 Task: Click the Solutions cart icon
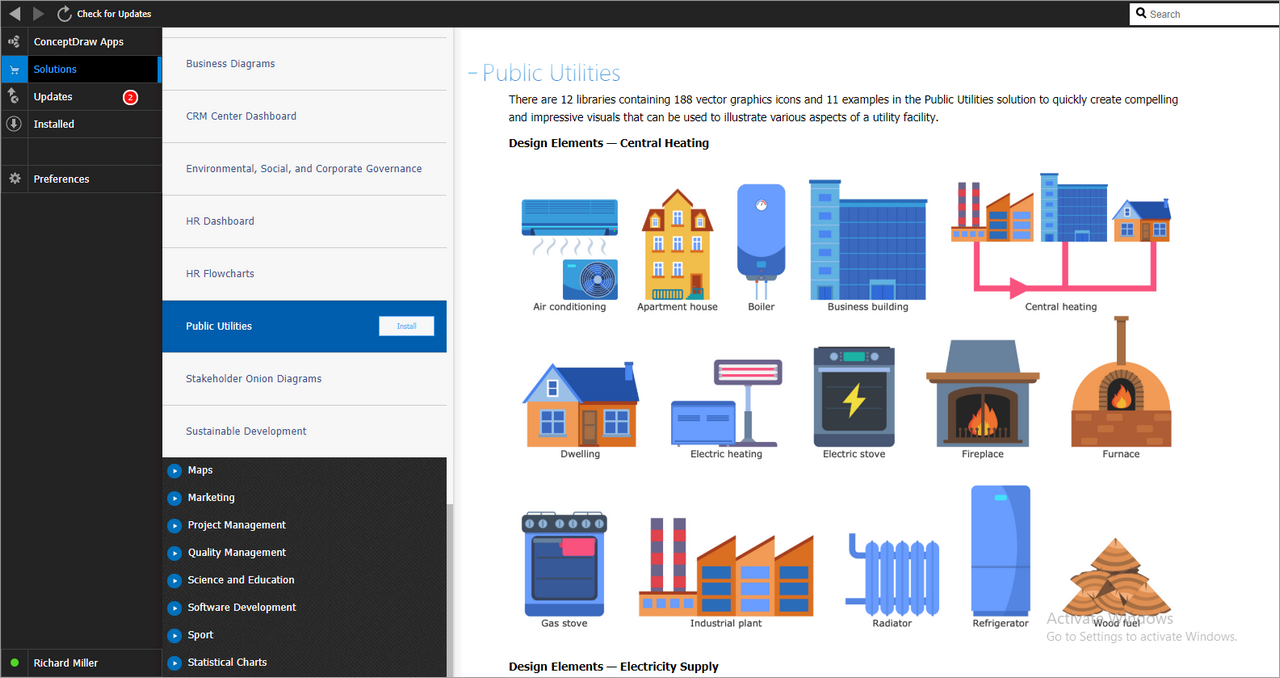[14, 70]
